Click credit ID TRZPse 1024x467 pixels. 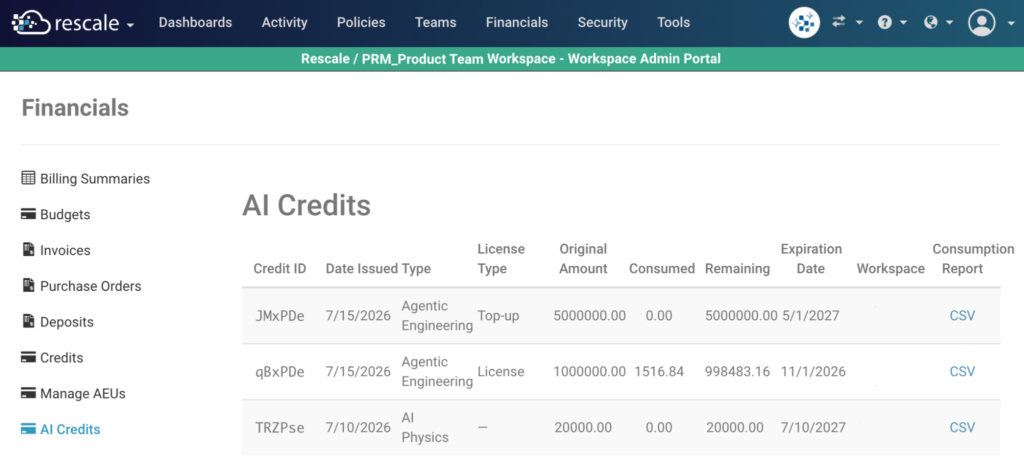[280, 428]
